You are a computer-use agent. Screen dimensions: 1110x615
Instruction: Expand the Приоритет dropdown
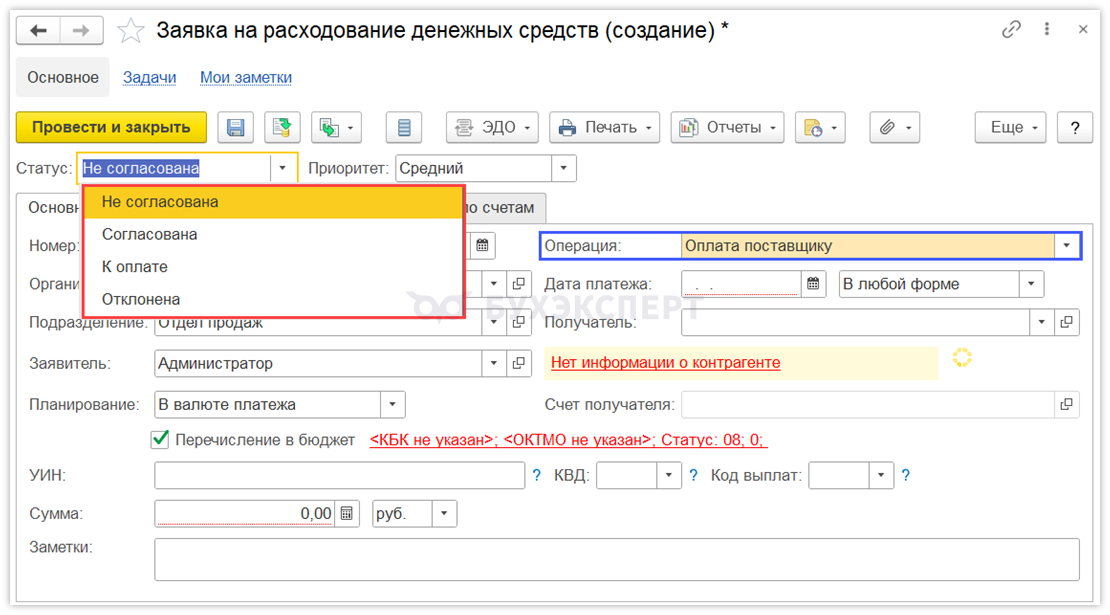(564, 169)
